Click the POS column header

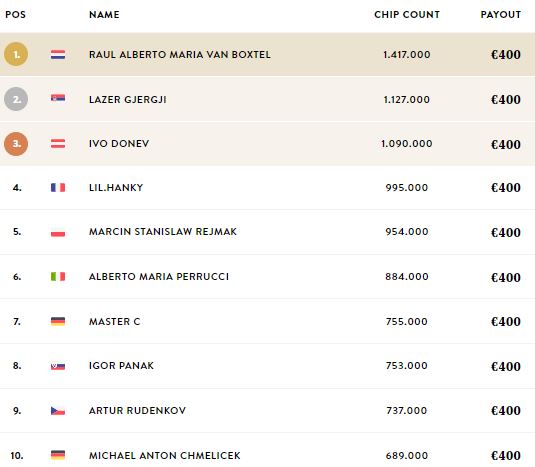(15, 15)
